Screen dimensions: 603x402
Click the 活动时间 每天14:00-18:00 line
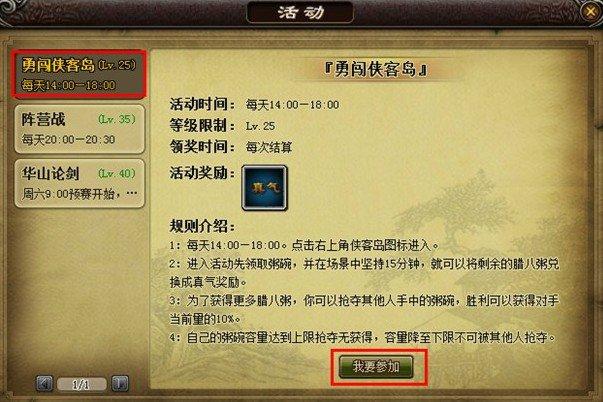point(255,104)
